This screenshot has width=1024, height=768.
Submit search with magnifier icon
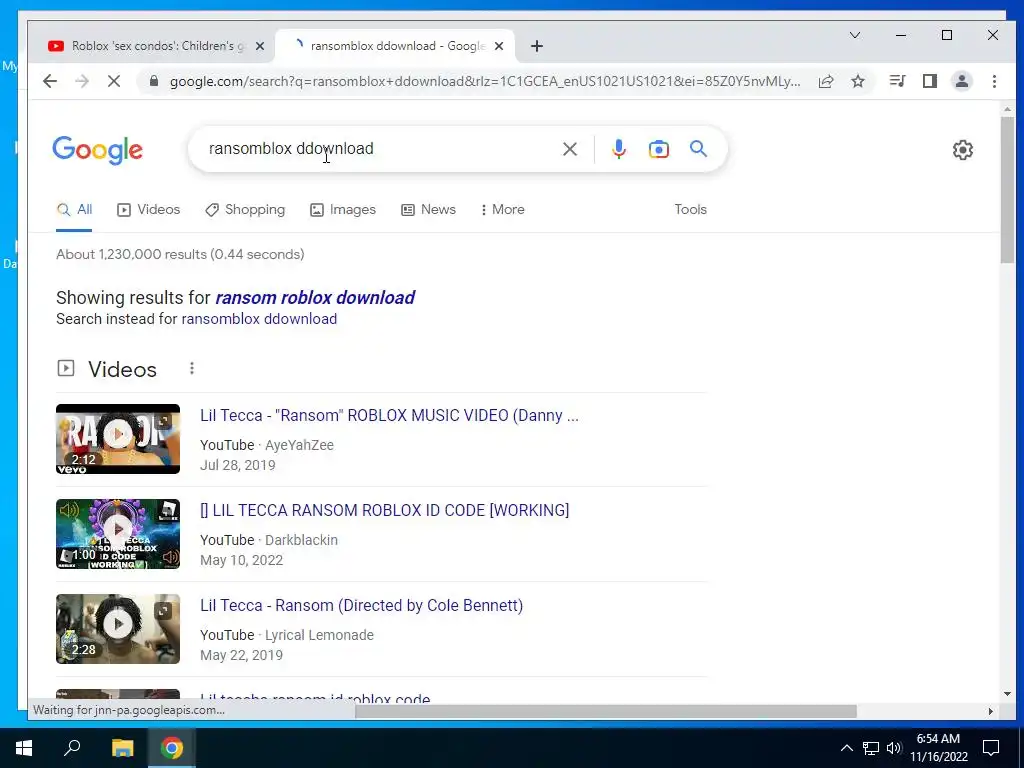pyautogui.click(x=698, y=149)
